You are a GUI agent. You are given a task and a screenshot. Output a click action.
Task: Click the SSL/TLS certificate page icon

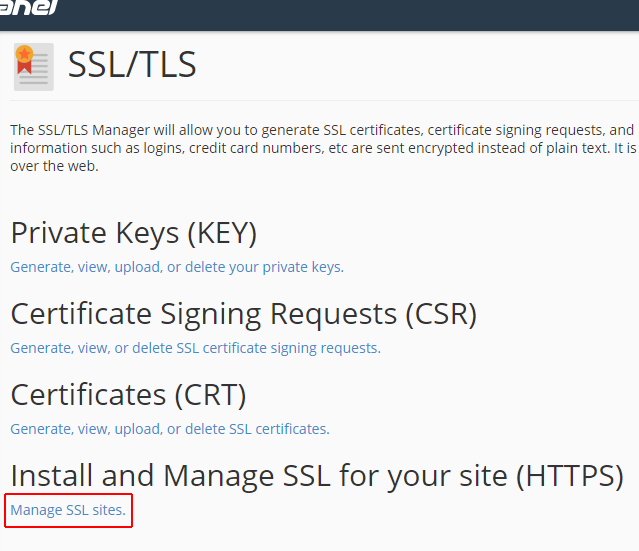(x=34, y=67)
